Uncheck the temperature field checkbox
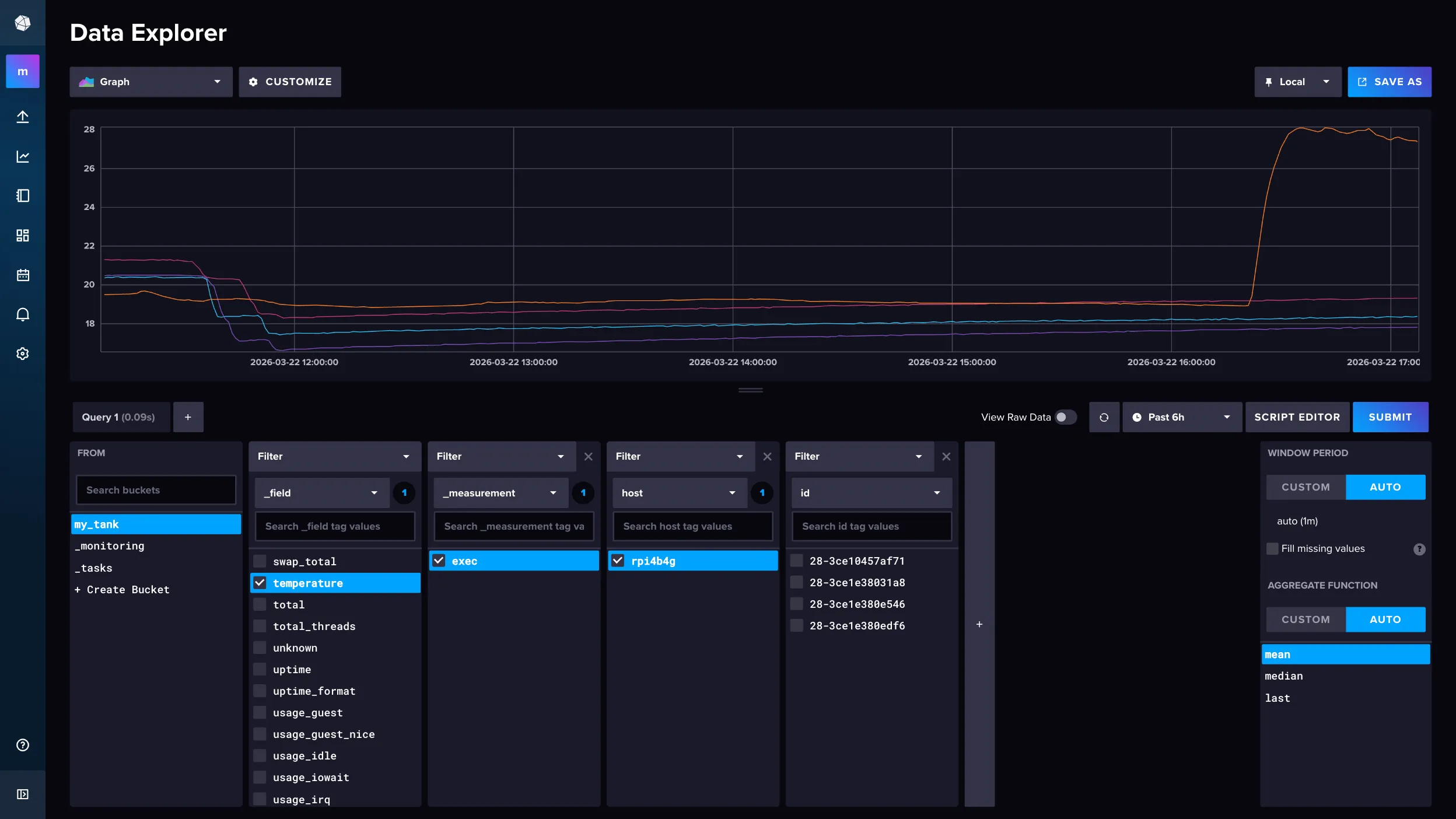This screenshot has width=1456, height=819. click(260, 583)
